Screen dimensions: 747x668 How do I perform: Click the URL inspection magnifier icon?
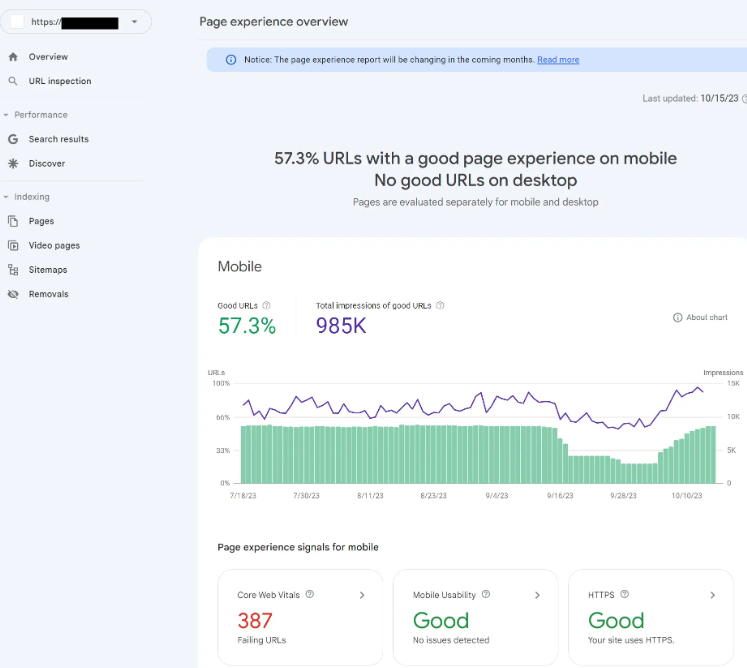point(13,81)
